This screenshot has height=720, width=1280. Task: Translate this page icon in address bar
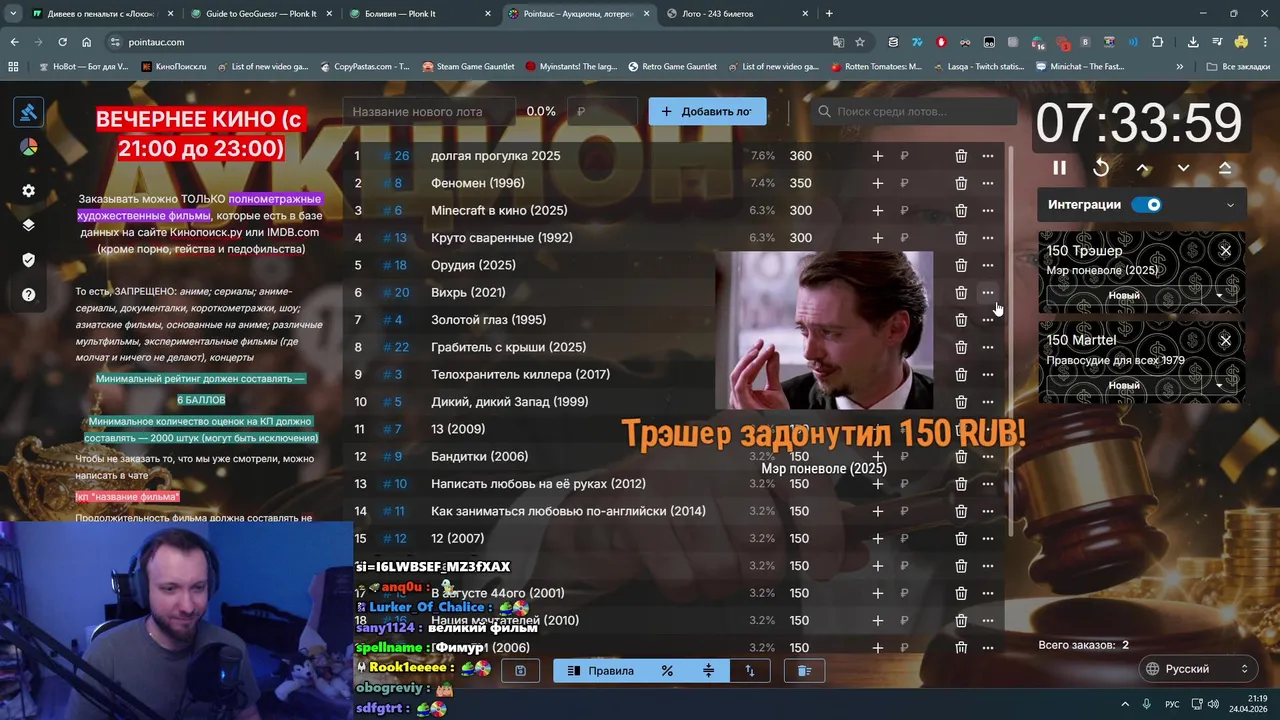point(838,42)
